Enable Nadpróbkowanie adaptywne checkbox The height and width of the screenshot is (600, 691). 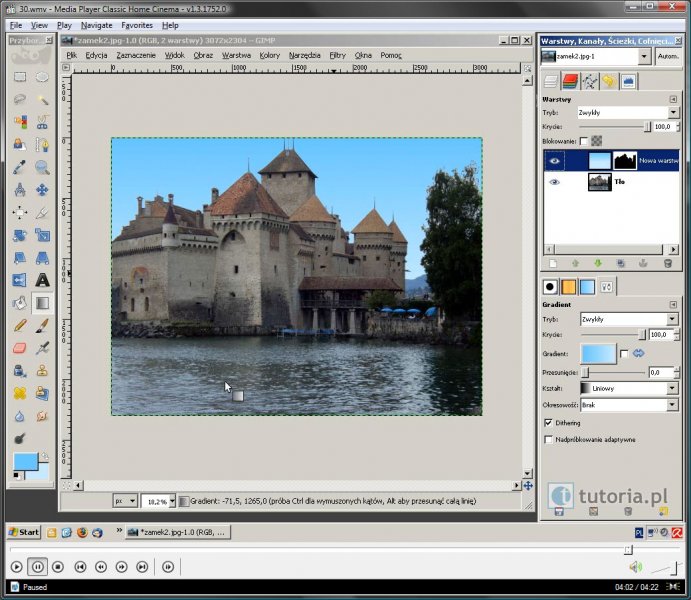[x=548, y=439]
